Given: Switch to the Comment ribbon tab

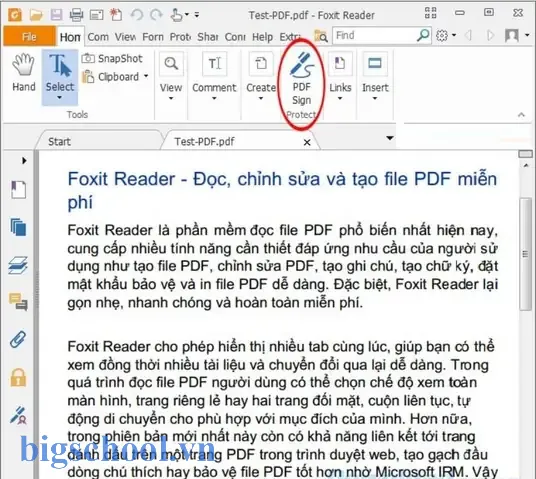Looking at the screenshot, I should 98,37.
